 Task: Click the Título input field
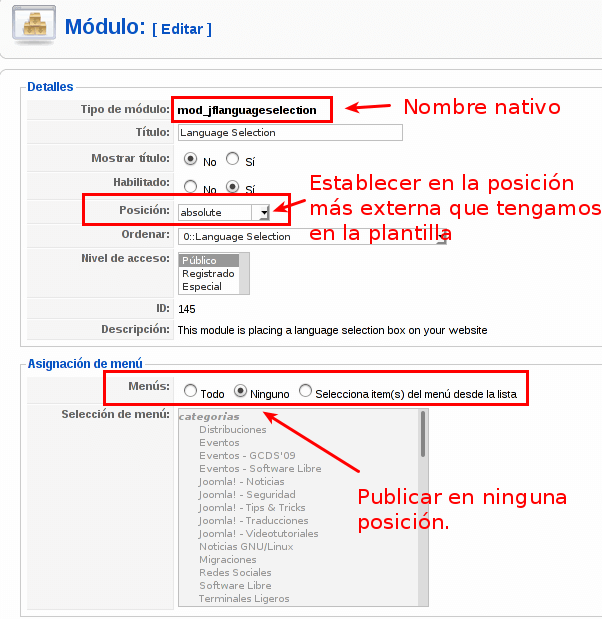coord(290,133)
